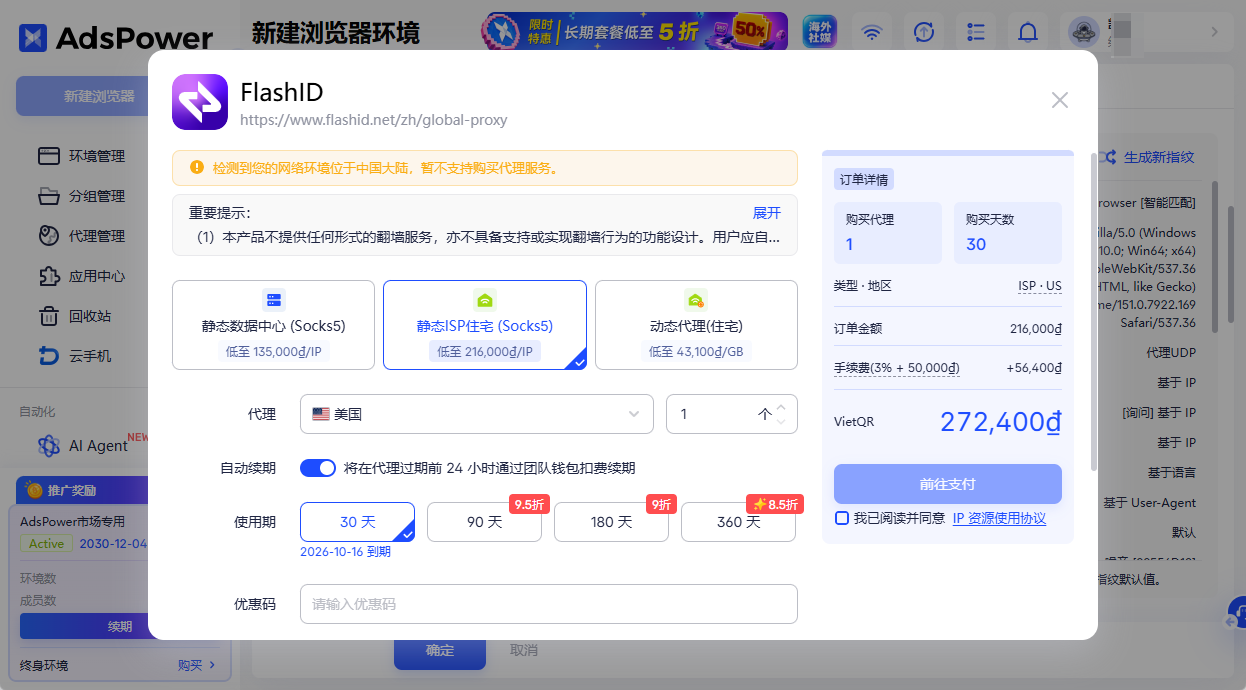Select the 360 天 usage period

738,522
